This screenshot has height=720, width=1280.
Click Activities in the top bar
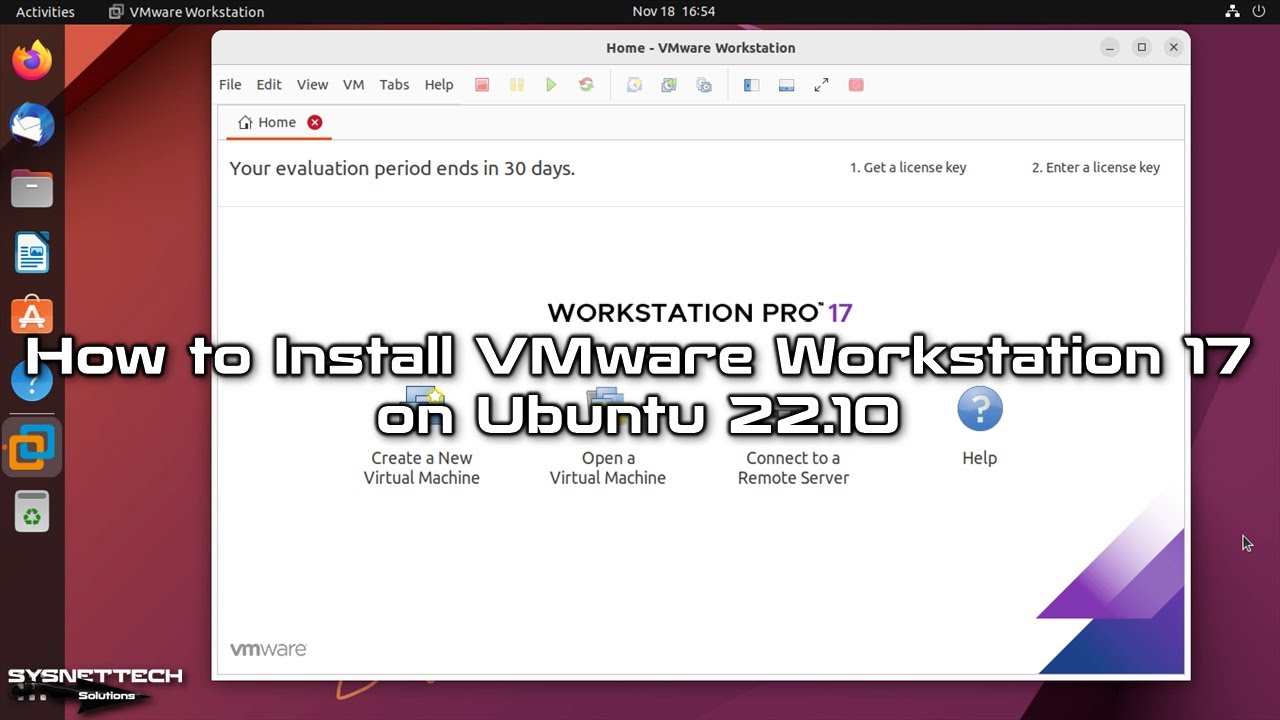pos(45,12)
